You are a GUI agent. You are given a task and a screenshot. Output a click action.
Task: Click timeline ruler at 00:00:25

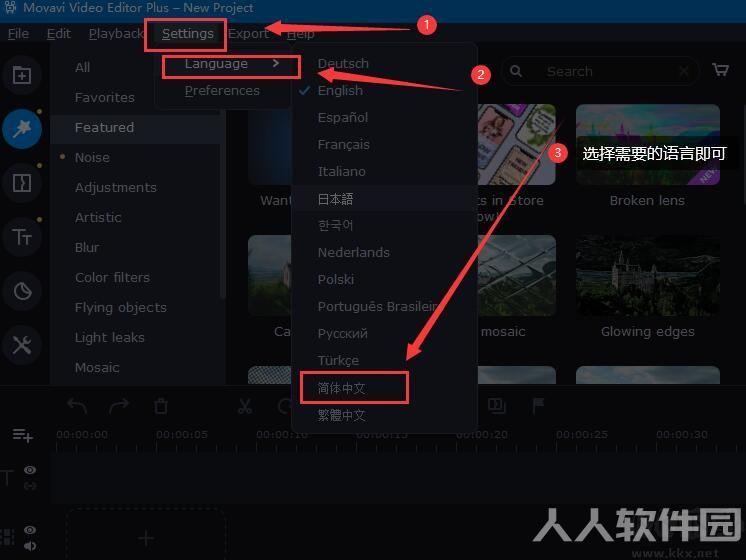coord(581,435)
